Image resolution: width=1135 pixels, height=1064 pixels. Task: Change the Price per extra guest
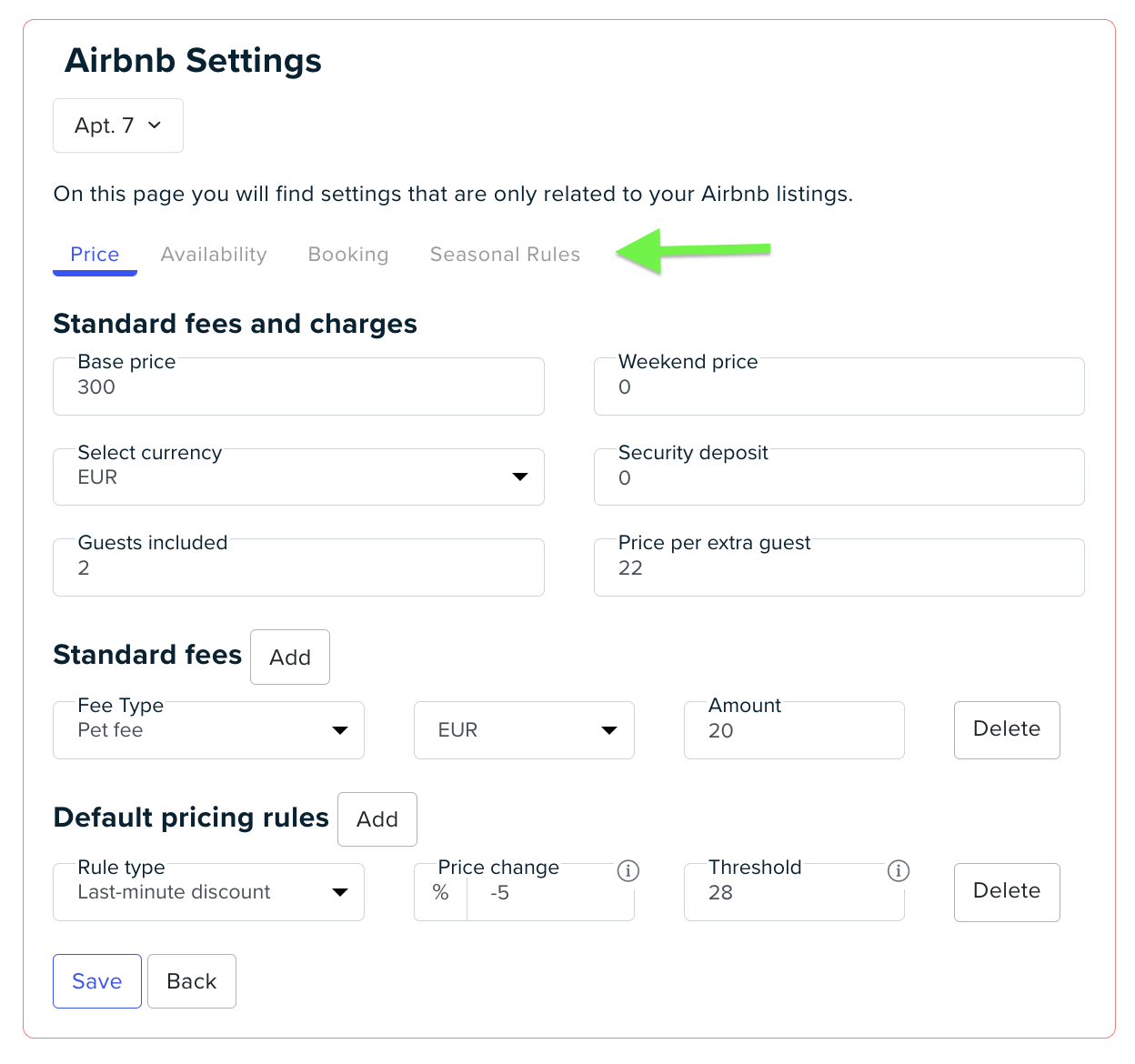pyautogui.click(x=839, y=567)
